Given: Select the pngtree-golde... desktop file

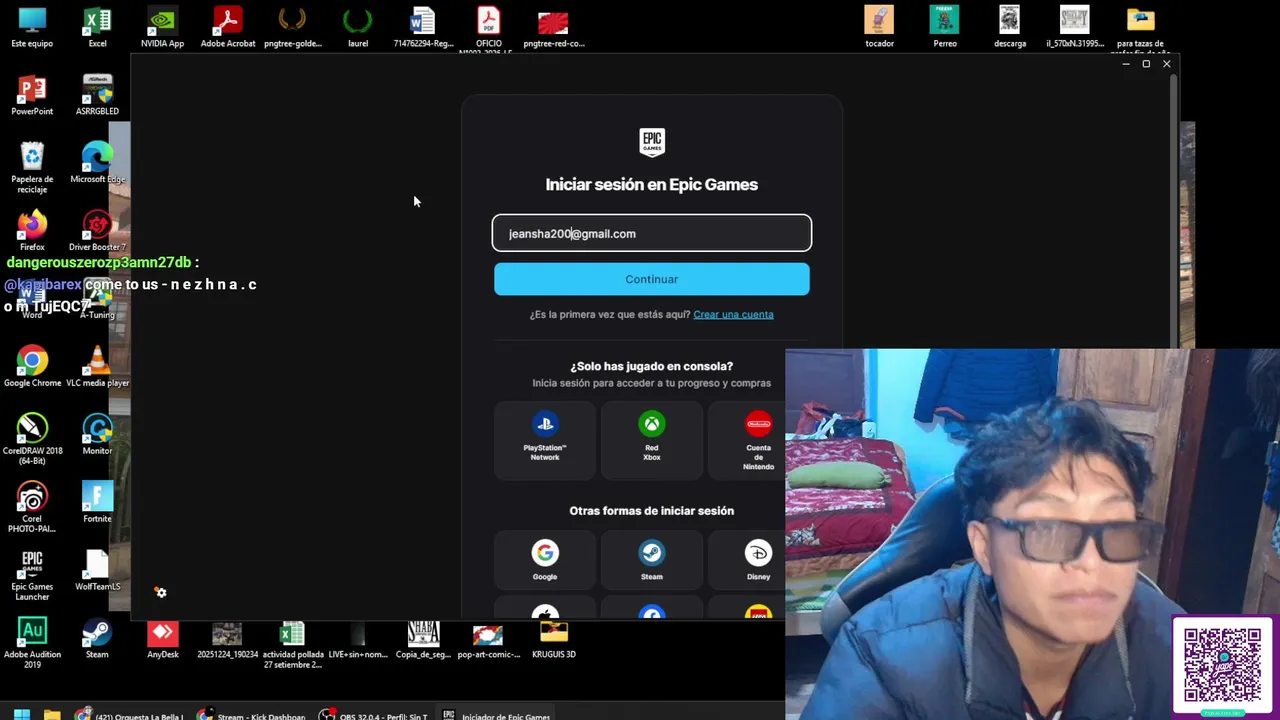Looking at the screenshot, I should pyautogui.click(x=292, y=27).
